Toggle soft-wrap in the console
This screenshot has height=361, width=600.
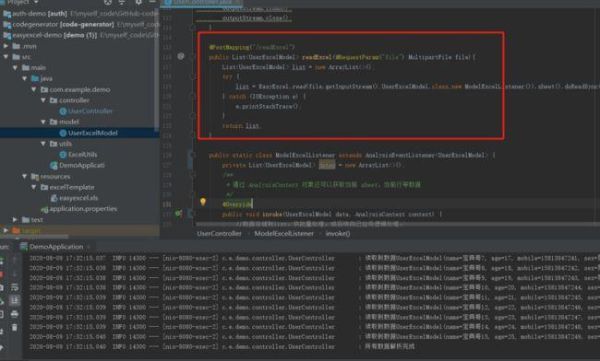tap(15, 287)
